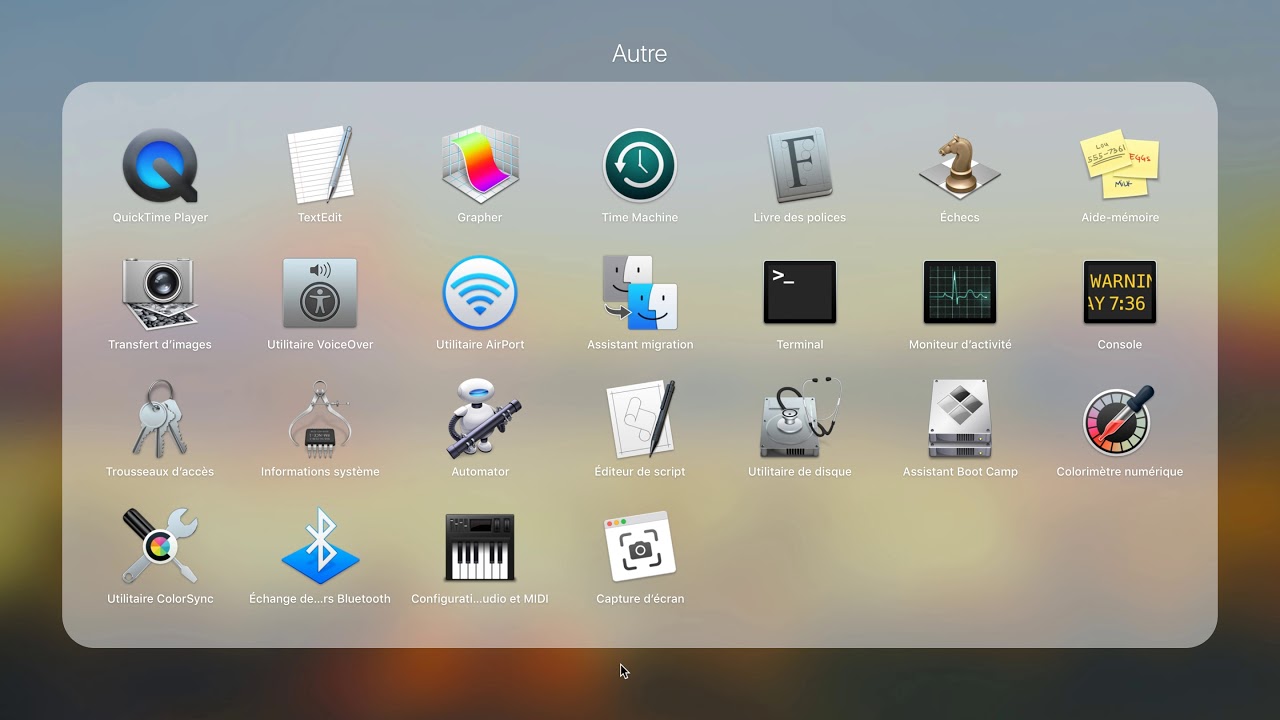Viewport: 1280px width, 720px height.
Task: Open QuickTime Player app icon
Action: click(160, 165)
